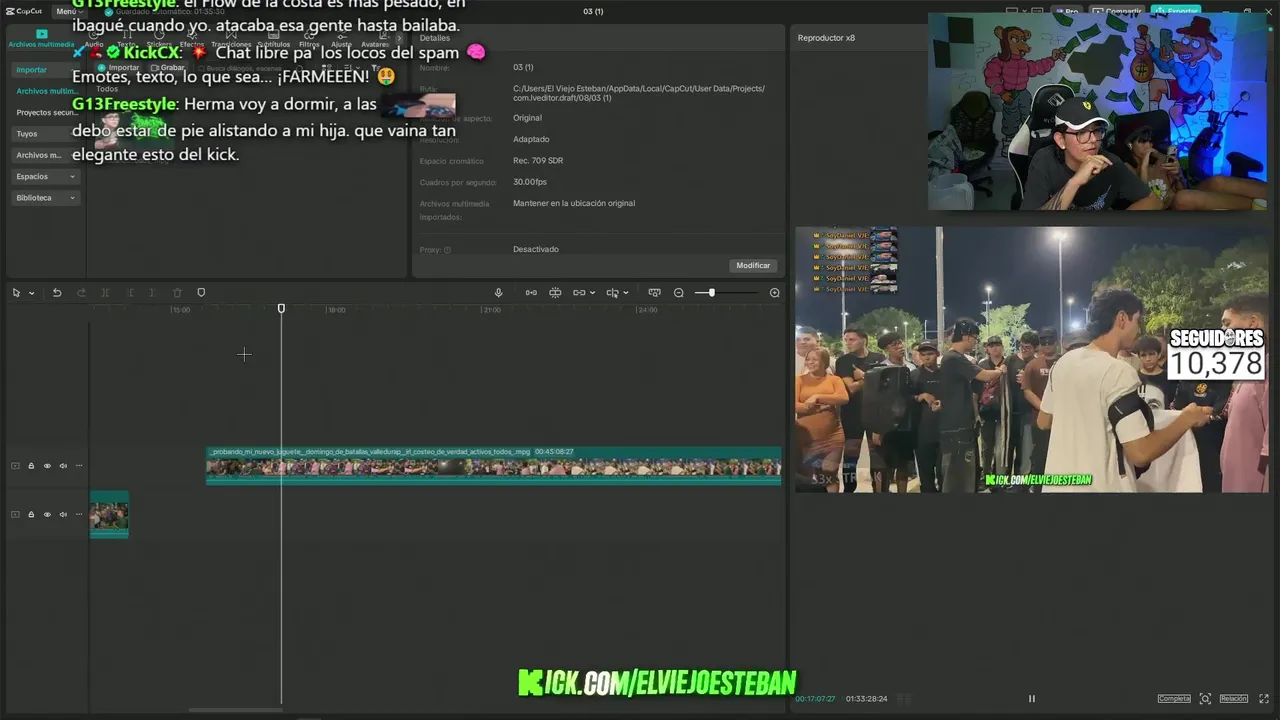Viewport: 1280px width, 720px height.
Task: Hide the lower track with its eye icon
Action: click(47, 515)
